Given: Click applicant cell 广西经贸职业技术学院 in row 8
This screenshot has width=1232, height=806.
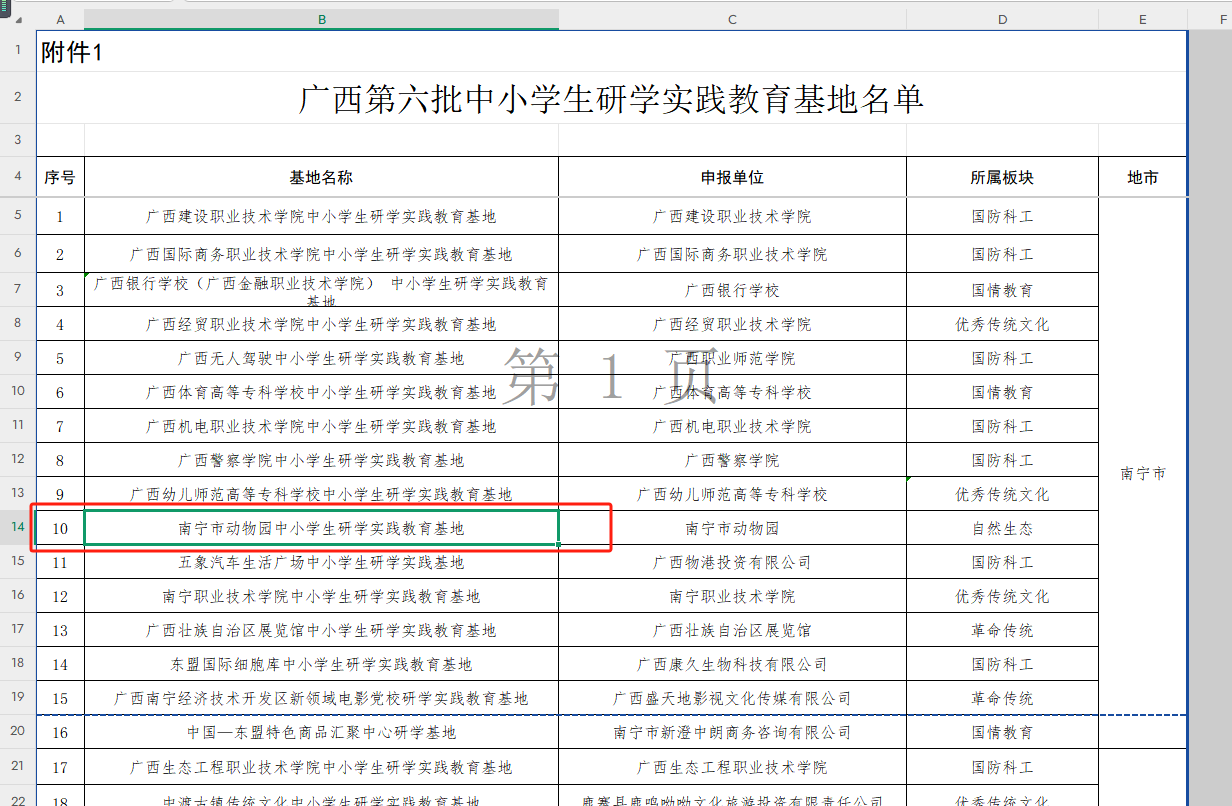Looking at the screenshot, I should click(x=732, y=324).
